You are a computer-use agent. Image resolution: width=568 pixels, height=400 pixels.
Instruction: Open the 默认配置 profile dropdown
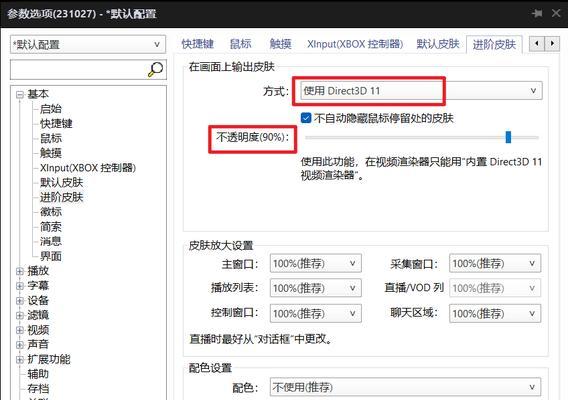coord(88,45)
